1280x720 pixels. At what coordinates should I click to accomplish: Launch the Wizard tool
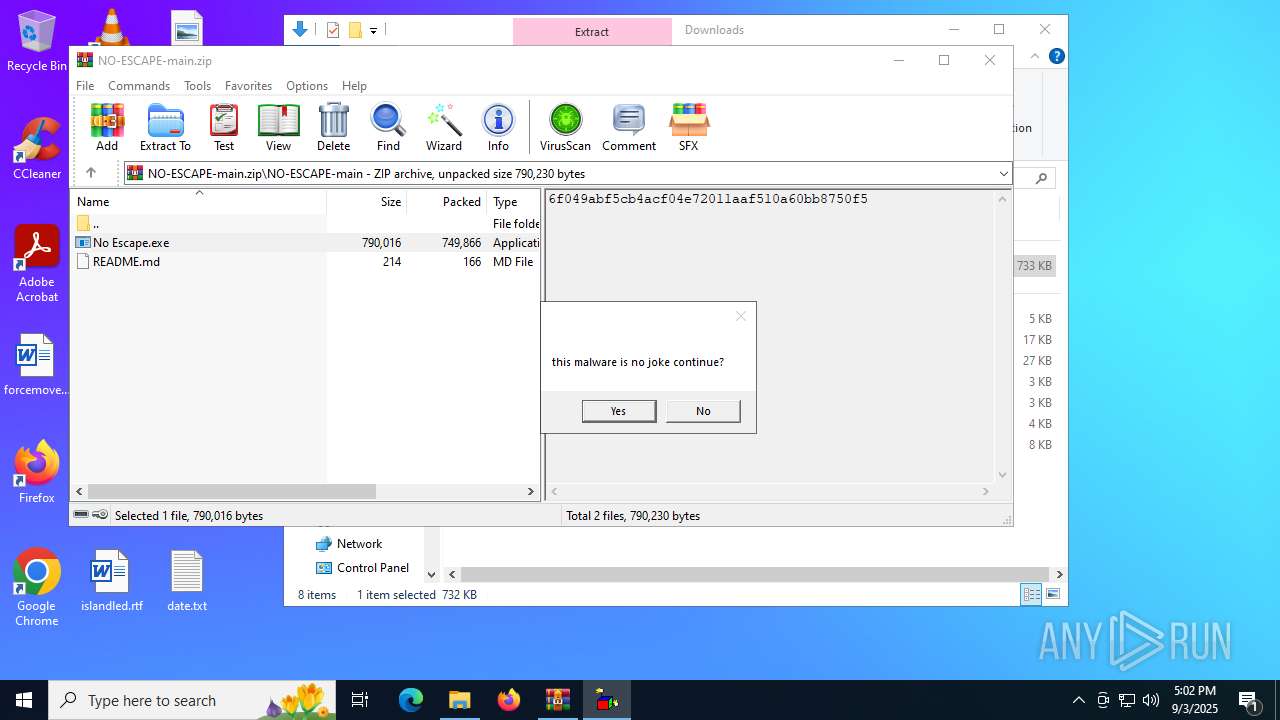(x=444, y=127)
